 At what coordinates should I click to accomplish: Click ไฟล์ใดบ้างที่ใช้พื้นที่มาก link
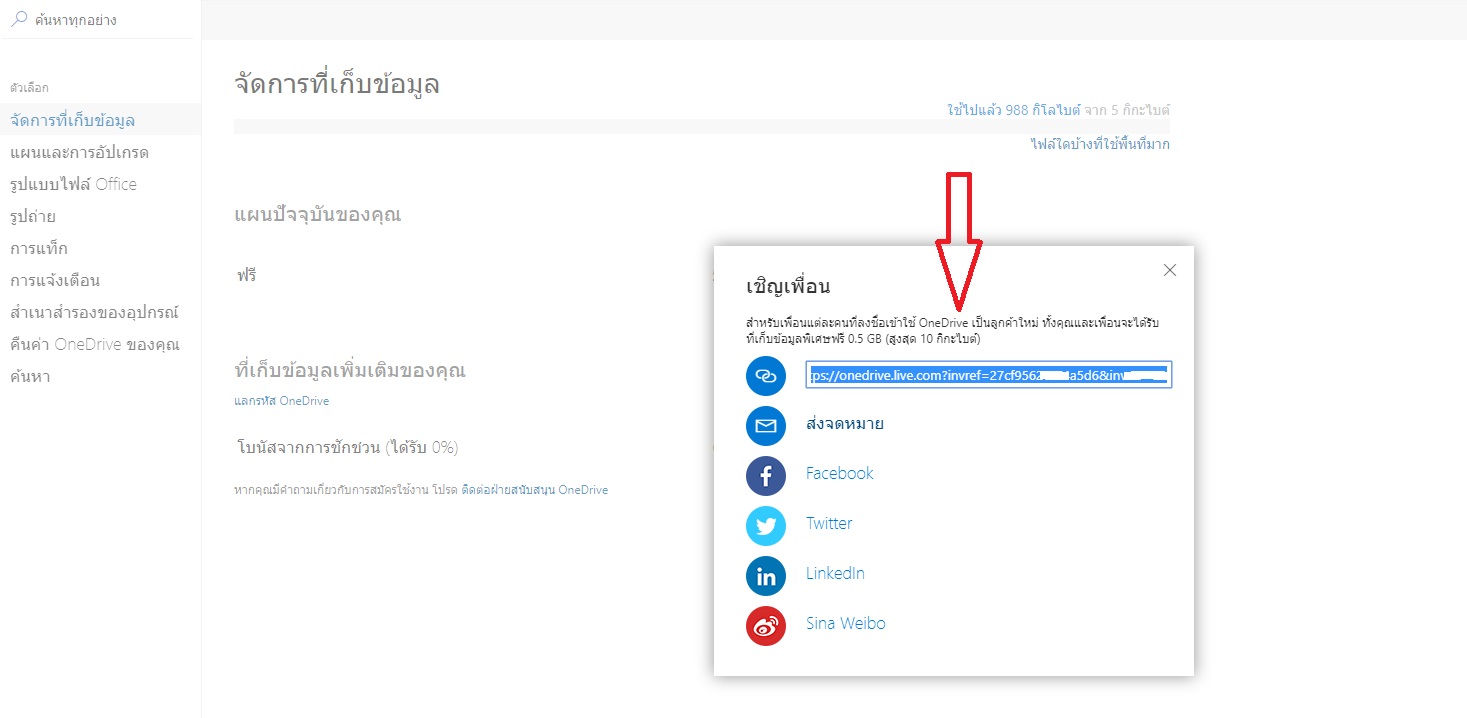point(1100,144)
